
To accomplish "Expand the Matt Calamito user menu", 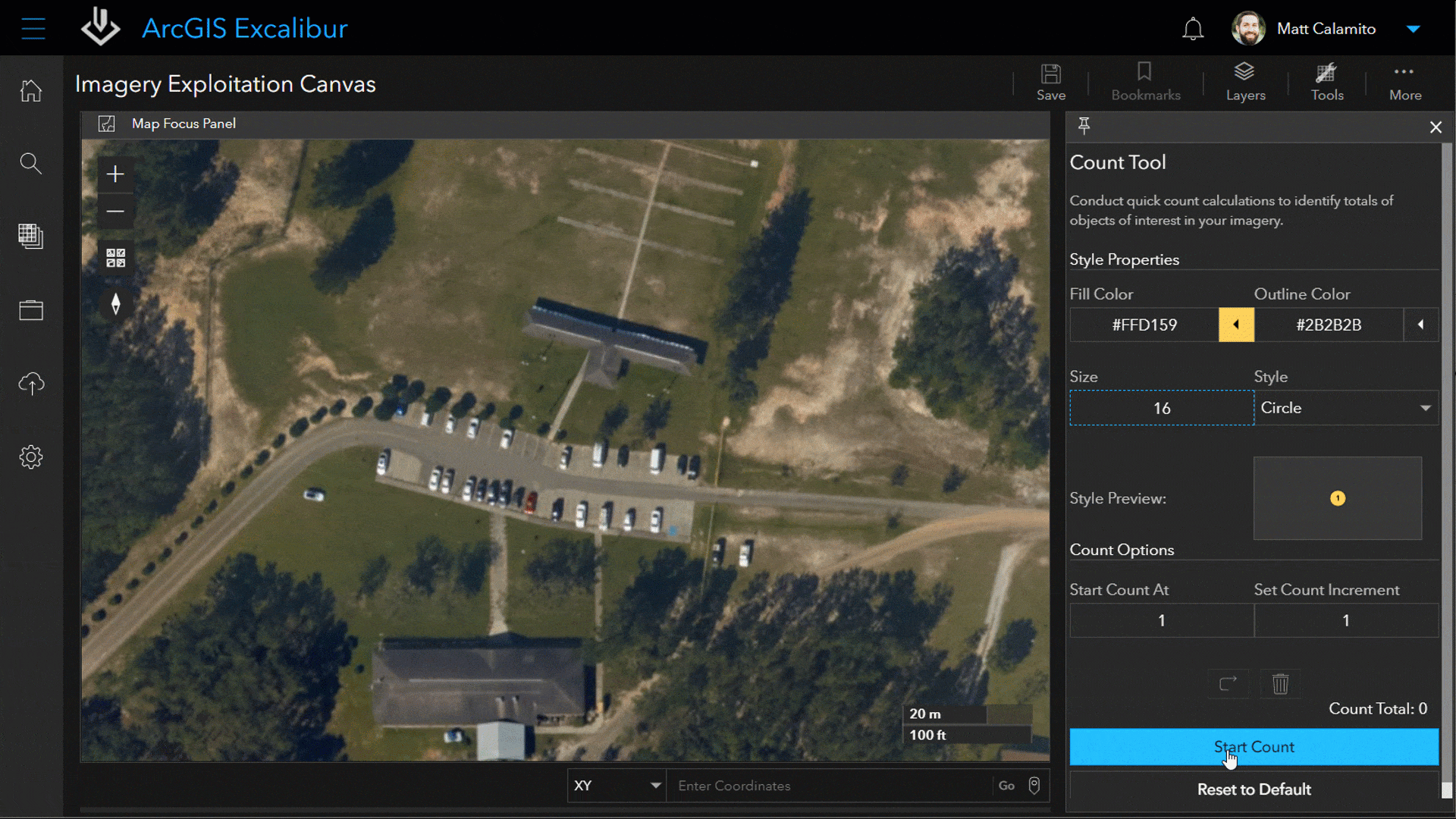I will point(1412,29).
